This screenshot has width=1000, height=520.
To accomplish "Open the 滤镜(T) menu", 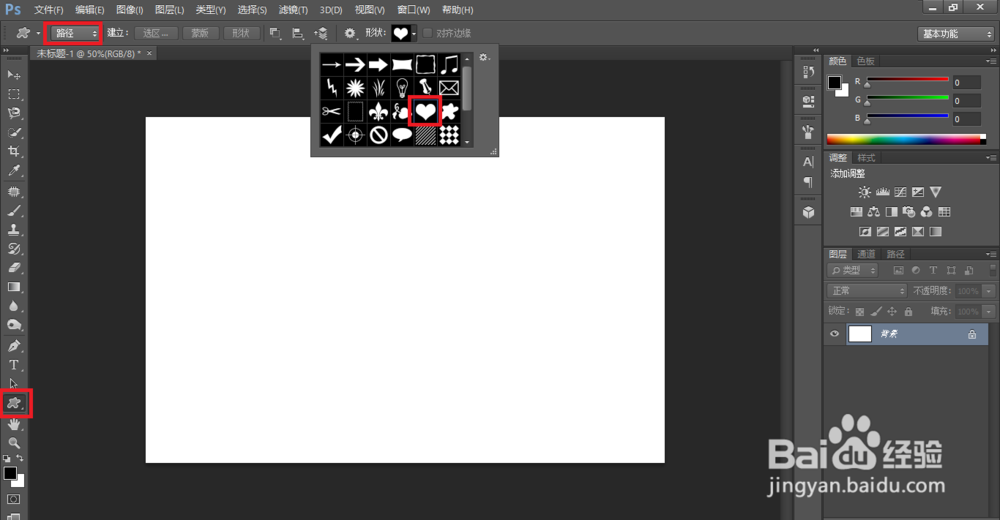I will coord(293,10).
